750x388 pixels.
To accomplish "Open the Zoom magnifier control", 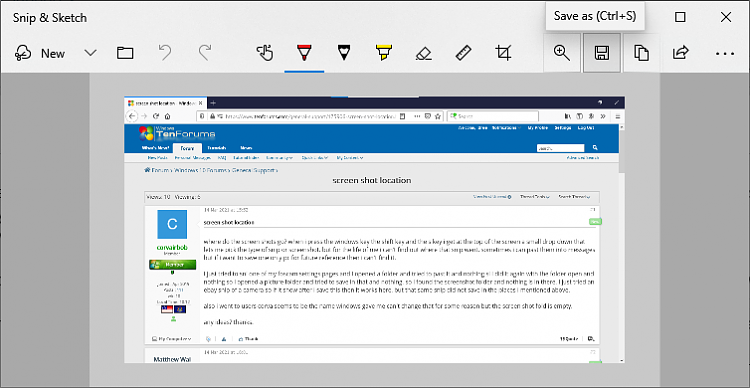I will (562, 53).
